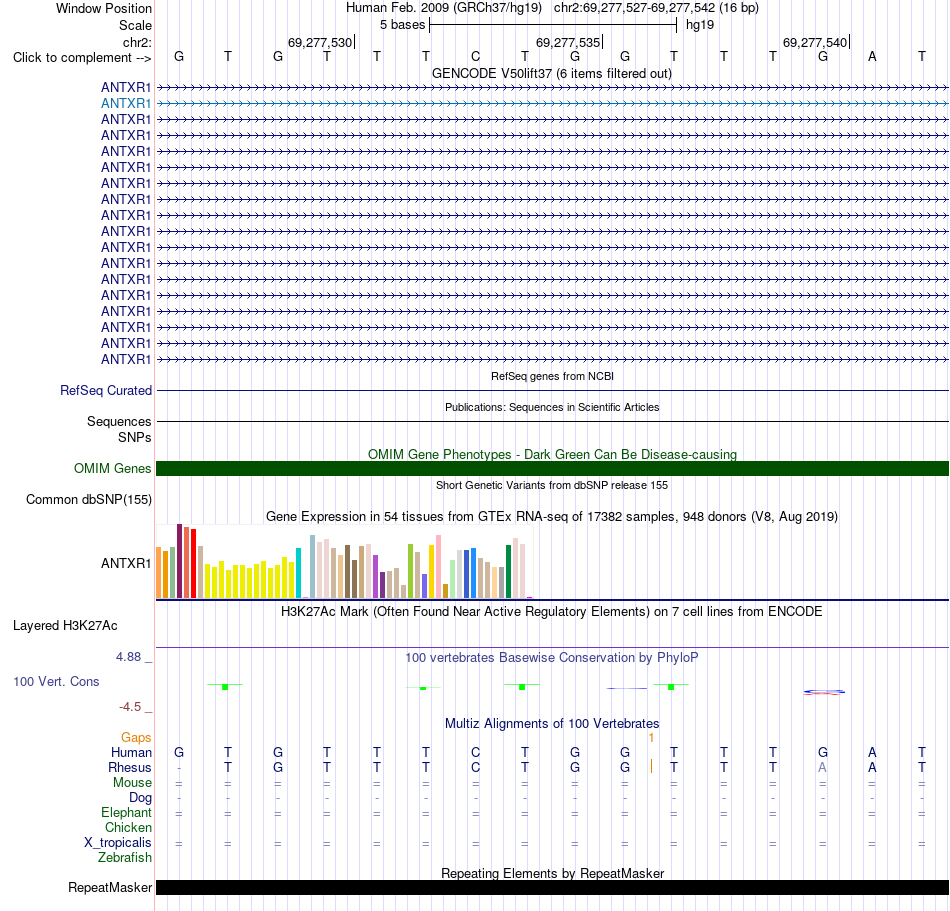The image size is (950, 911).
Task: Click the '100 Vert. Cons' track label
Action: tap(56, 681)
